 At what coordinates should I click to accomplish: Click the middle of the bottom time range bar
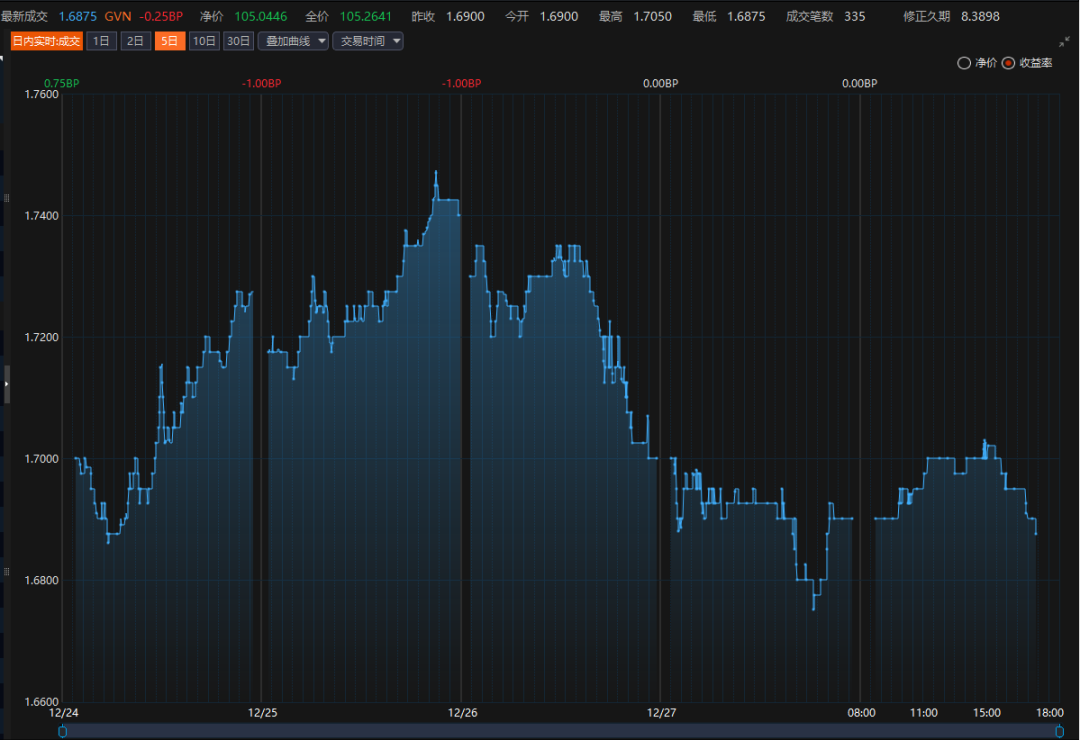coord(560,731)
